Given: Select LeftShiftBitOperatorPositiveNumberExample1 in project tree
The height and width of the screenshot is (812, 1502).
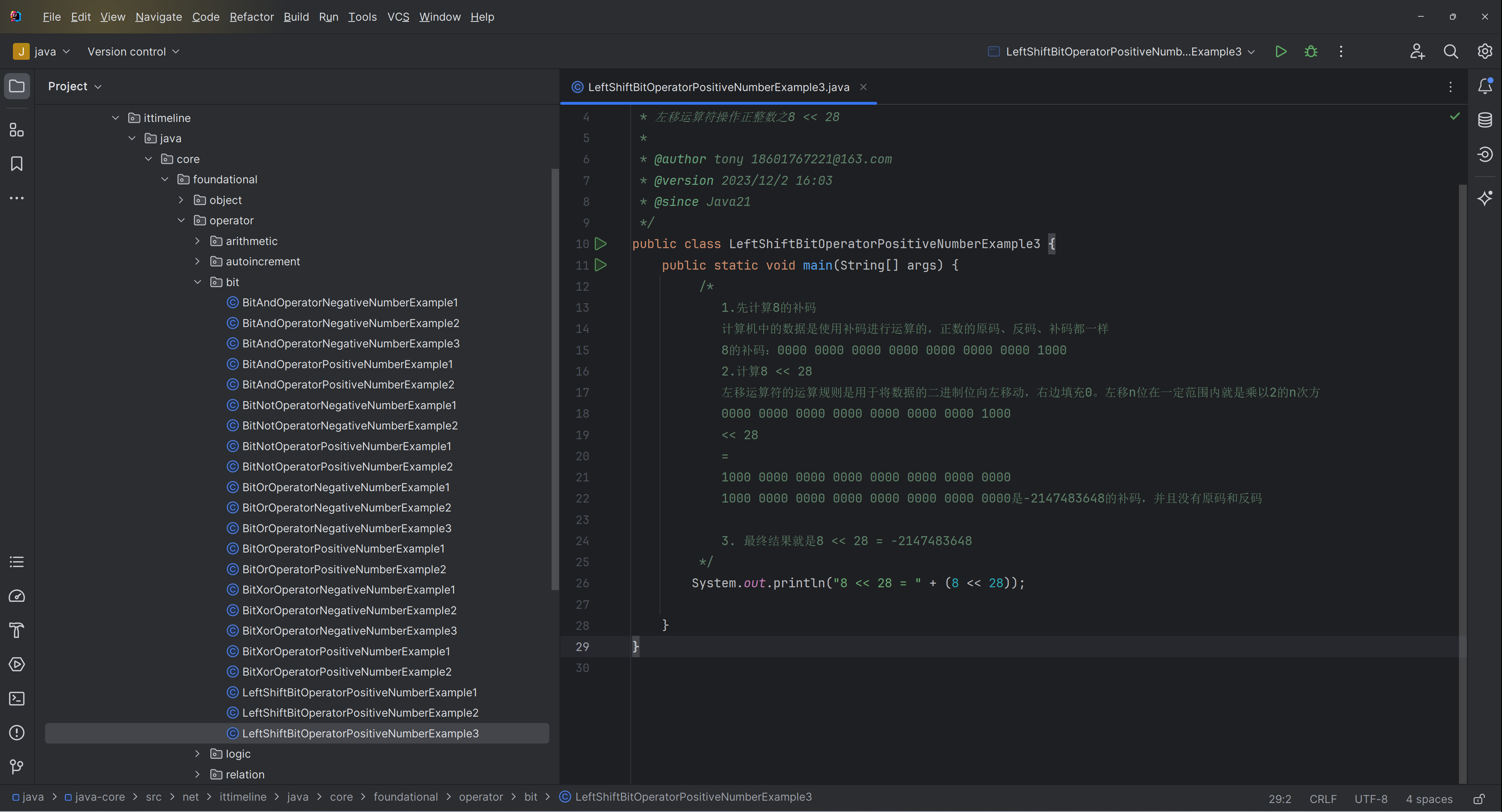Looking at the screenshot, I should [x=359, y=692].
